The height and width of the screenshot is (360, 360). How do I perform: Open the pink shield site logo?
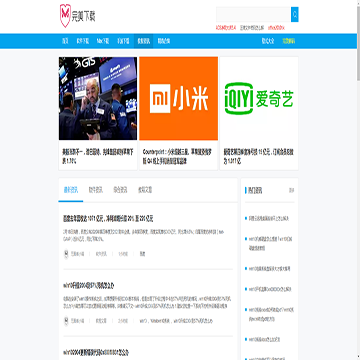coord(65,16)
